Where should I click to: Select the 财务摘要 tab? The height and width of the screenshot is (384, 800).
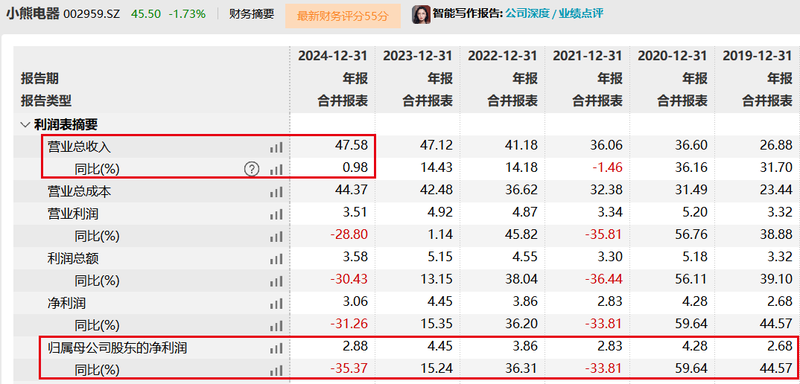coord(251,14)
